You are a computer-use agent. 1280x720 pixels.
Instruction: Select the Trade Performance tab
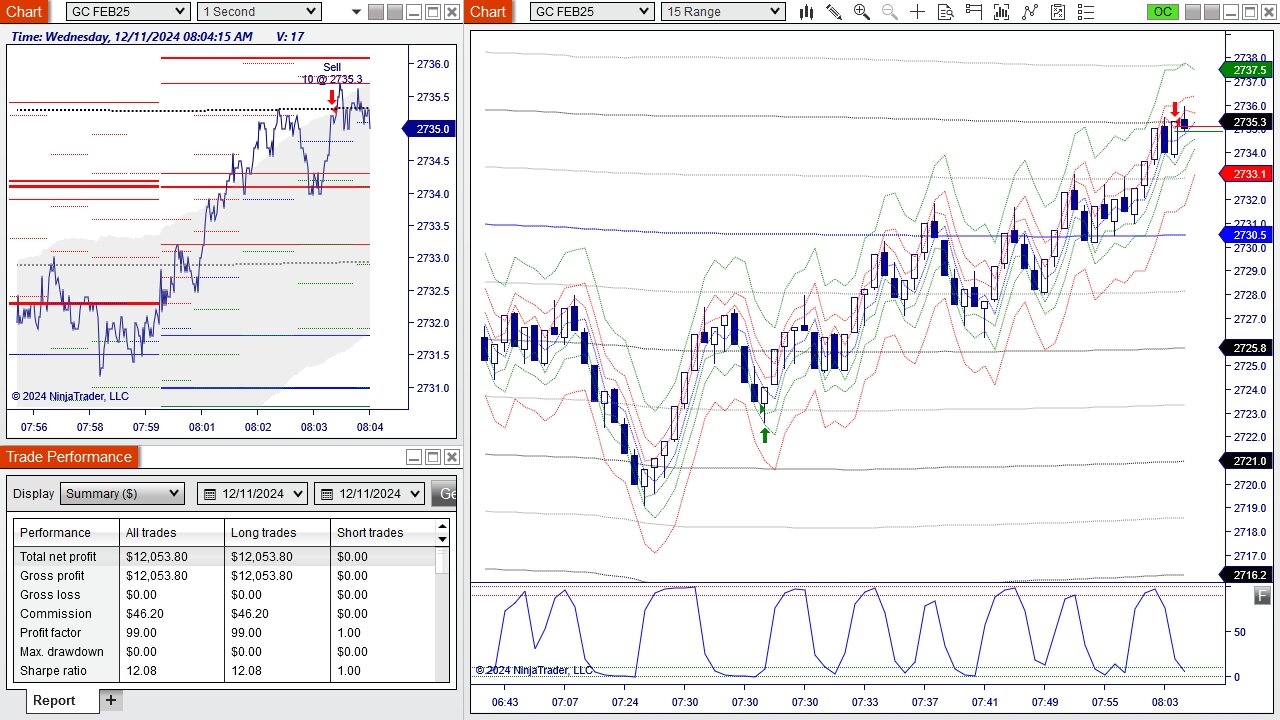[69, 457]
